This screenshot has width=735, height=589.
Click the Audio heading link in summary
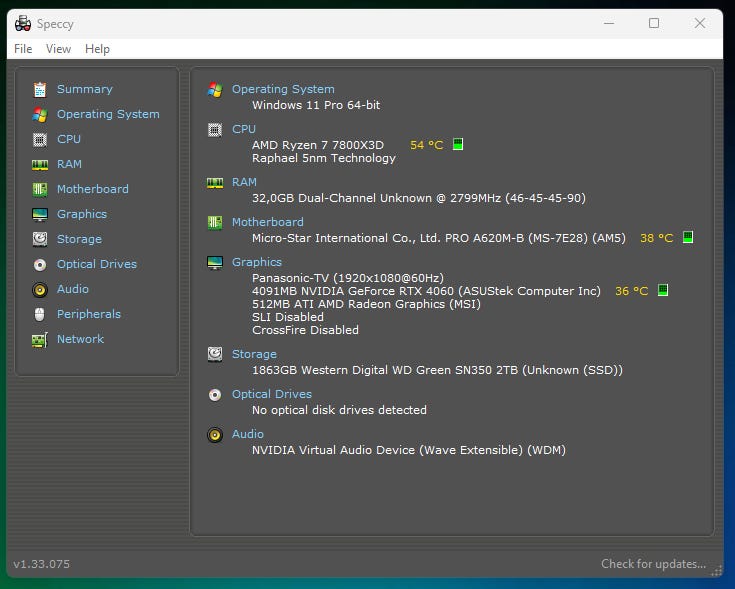[248, 434]
